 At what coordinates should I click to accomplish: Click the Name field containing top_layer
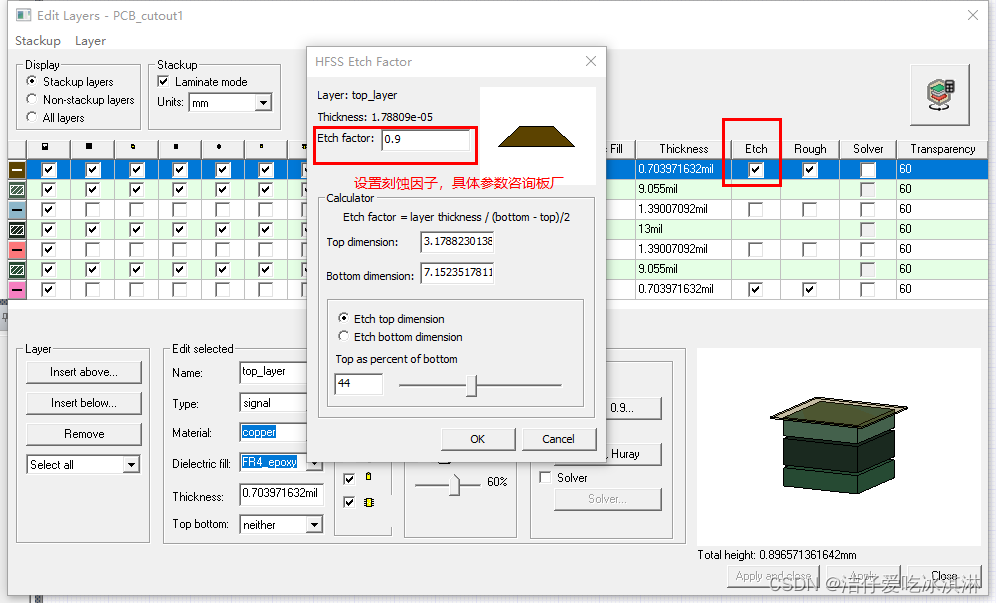coord(273,372)
